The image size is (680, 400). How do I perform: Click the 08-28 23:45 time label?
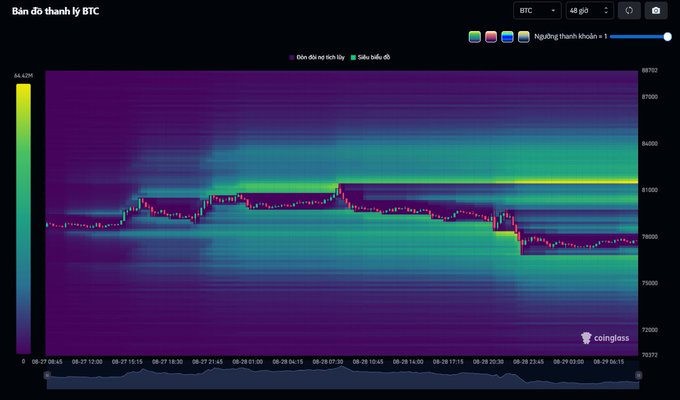point(528,361)
